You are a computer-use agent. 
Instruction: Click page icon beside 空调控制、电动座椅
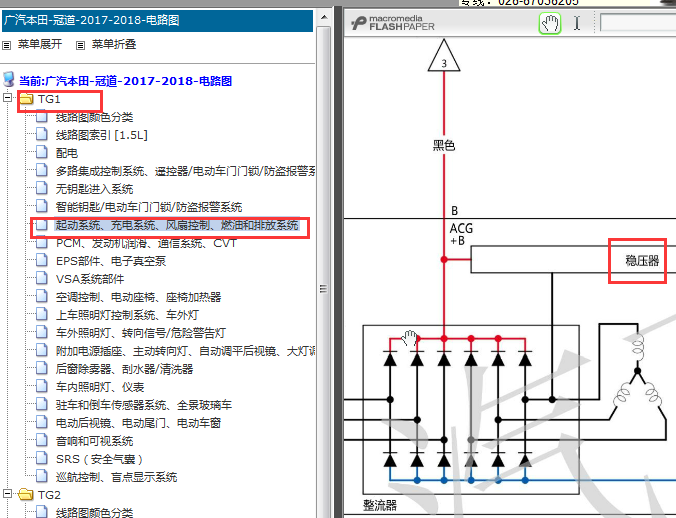point(42,296)
